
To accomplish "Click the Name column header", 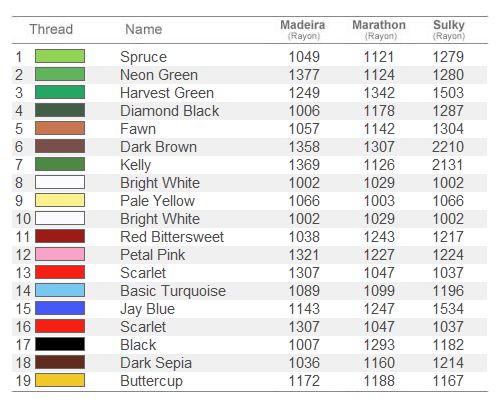I will click(x=144, y=29).
